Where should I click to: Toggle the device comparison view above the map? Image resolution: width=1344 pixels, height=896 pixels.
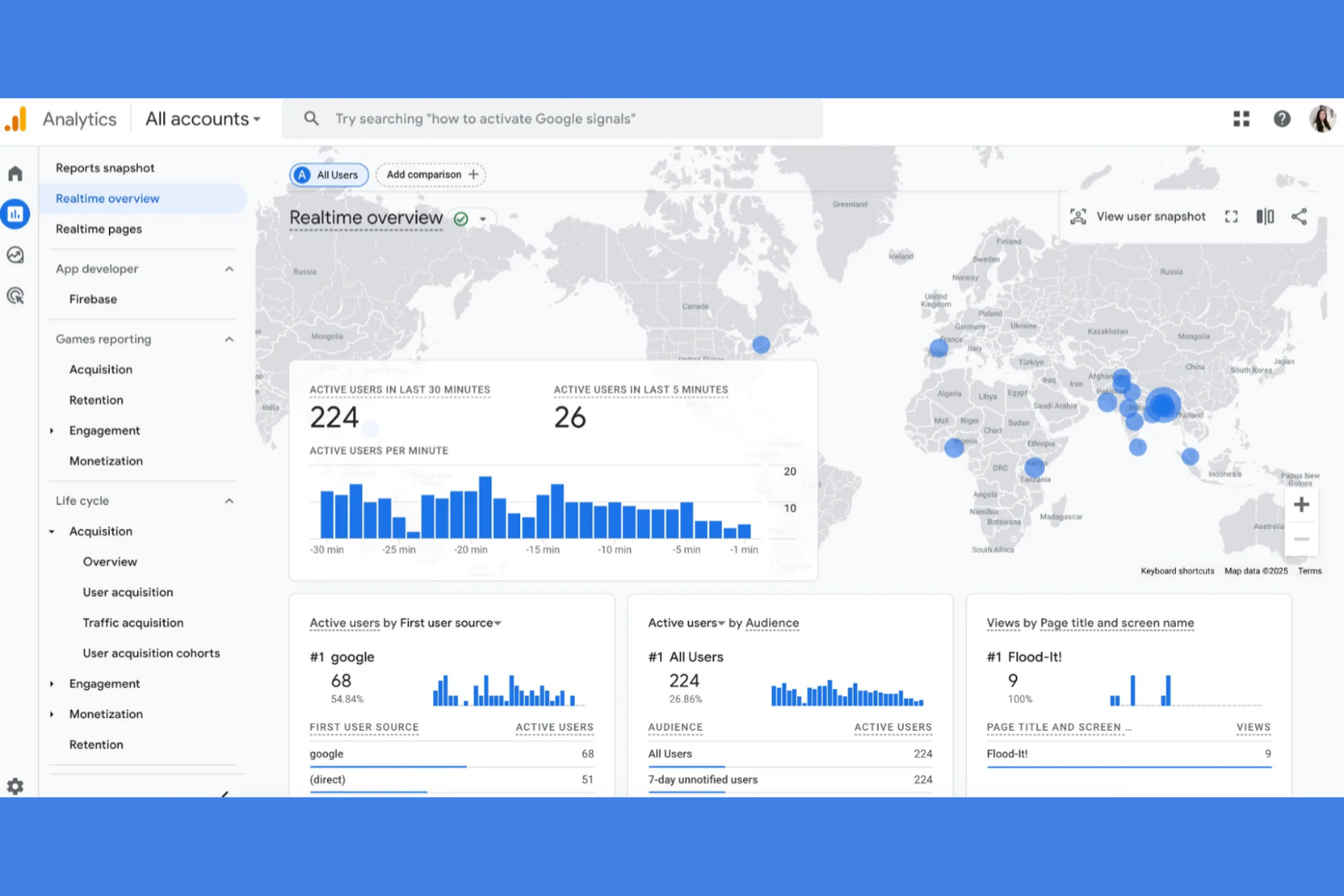point(1264,216)
